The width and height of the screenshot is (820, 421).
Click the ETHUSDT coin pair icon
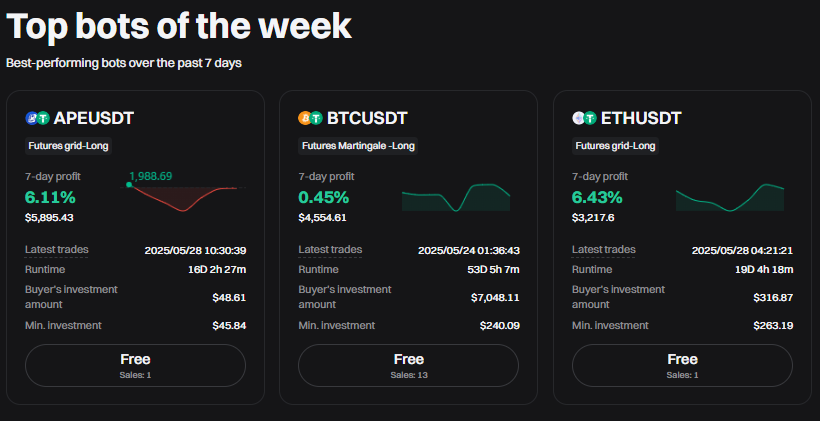pos(585,118)
